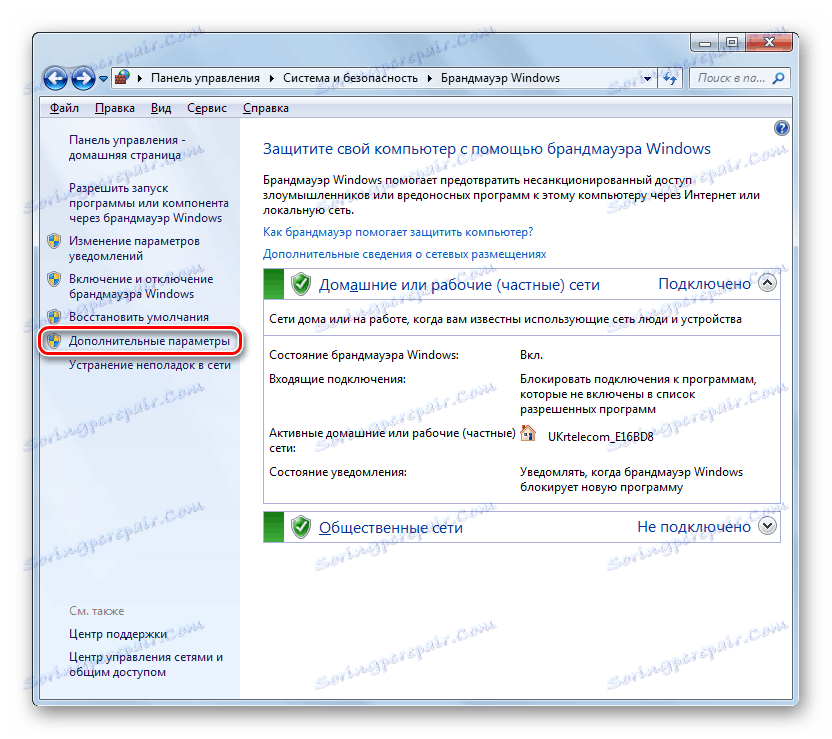Select Система и безопасность breadcrumb
Viewport: 832px width, 739px height.
(x=350, y=78)
